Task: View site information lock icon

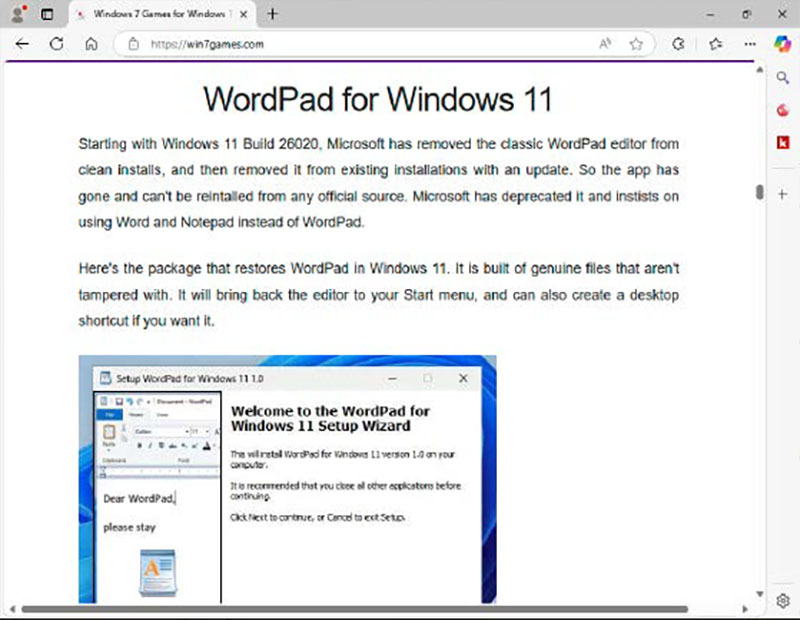Action: (x=134, y=44)
